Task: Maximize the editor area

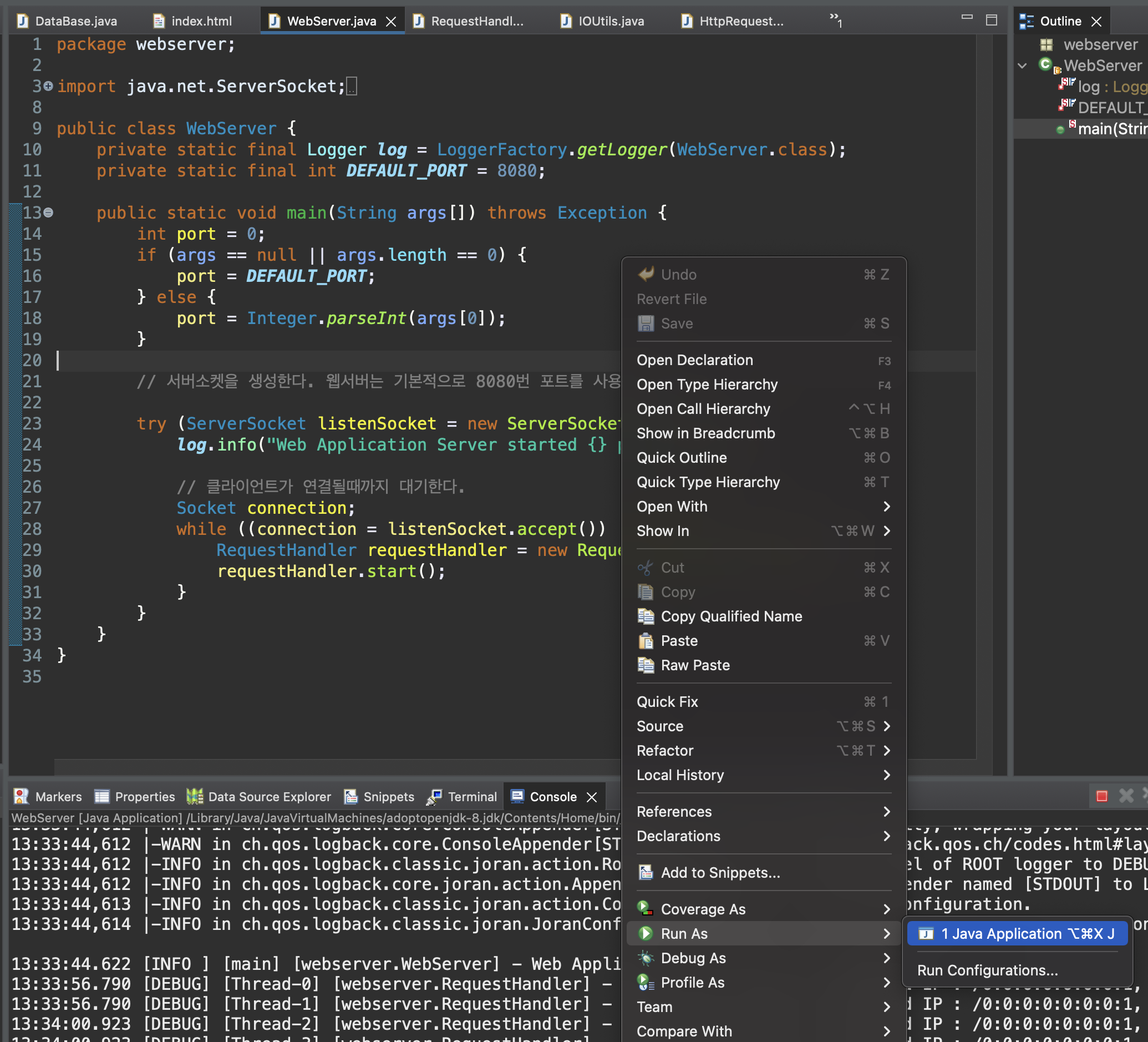Action: [992, 21]
